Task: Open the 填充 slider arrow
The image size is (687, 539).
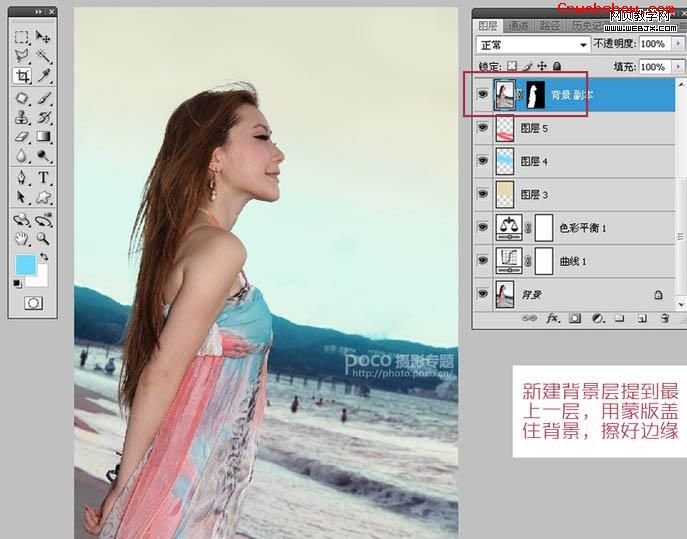Action: click(678, 67)
